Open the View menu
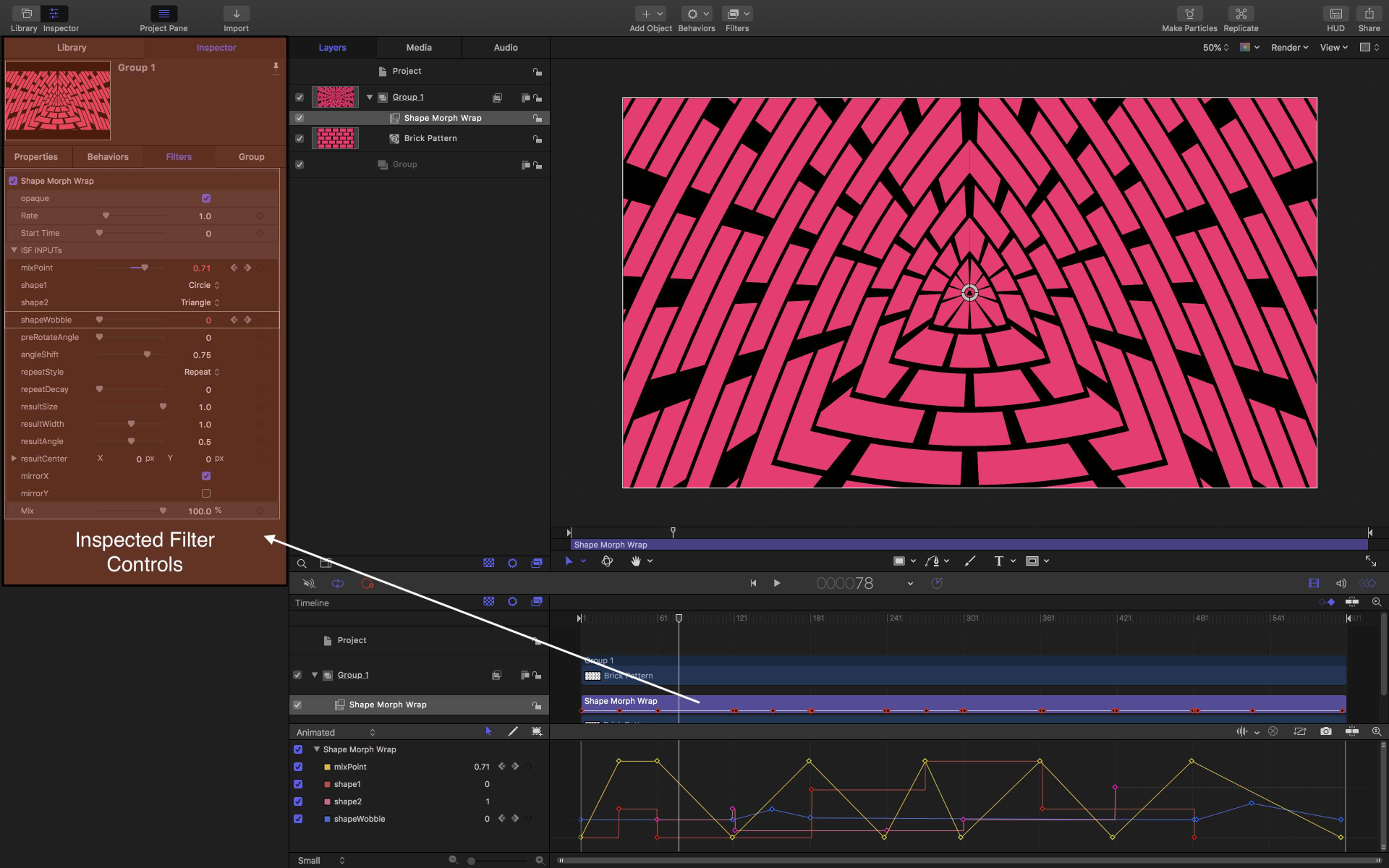The width and height of the screenshot is (1389, 868). pyautogui.click(x=1334, y=48)
